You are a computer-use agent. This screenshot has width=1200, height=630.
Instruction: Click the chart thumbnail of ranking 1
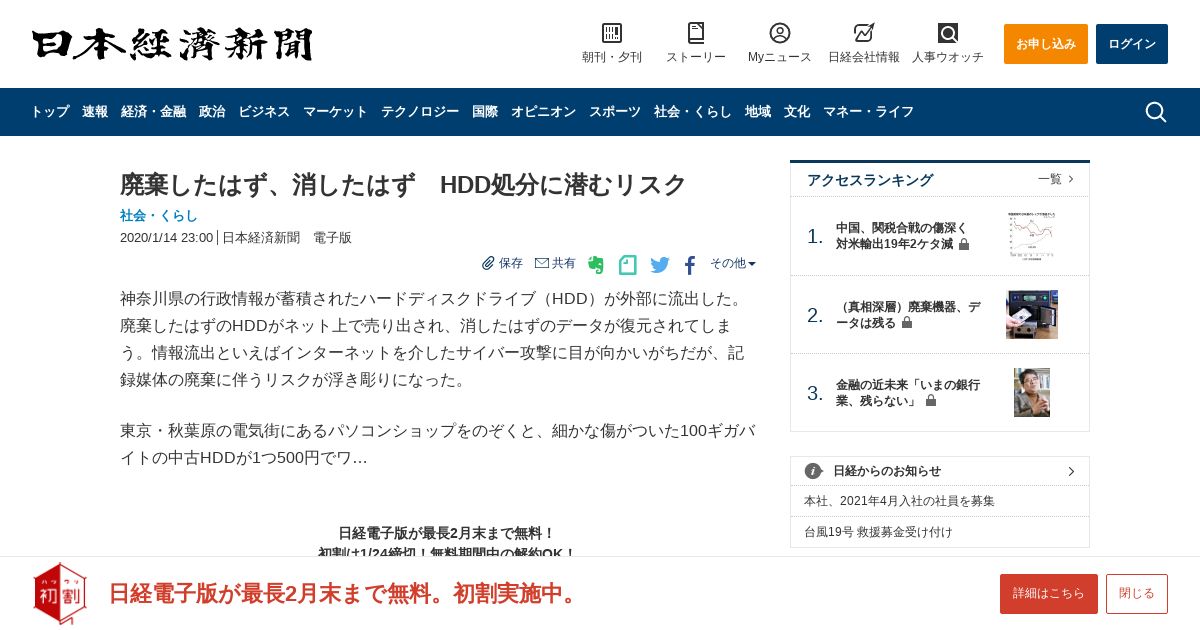pos(1032,236)
